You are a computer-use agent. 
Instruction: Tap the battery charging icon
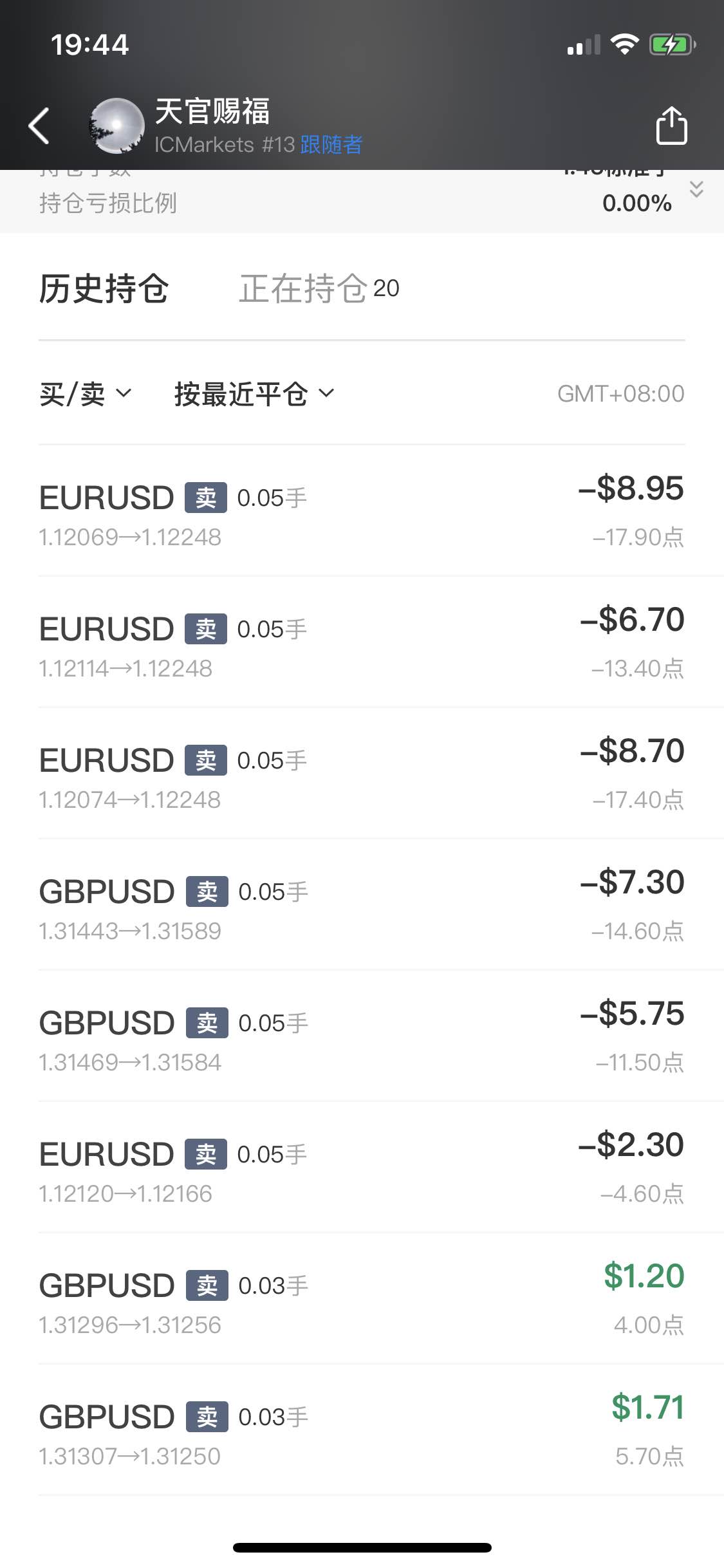[673, 44]
